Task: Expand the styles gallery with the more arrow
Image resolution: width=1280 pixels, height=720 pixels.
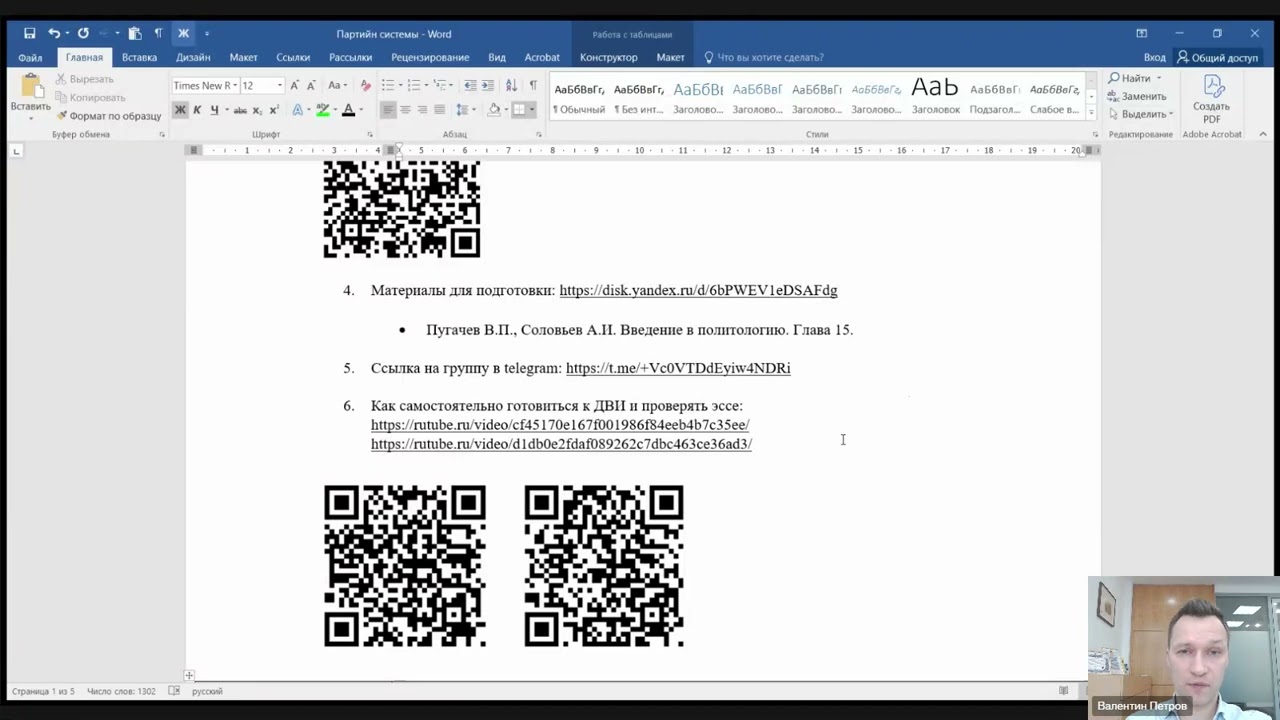Action: click(x=1091, y=113)
